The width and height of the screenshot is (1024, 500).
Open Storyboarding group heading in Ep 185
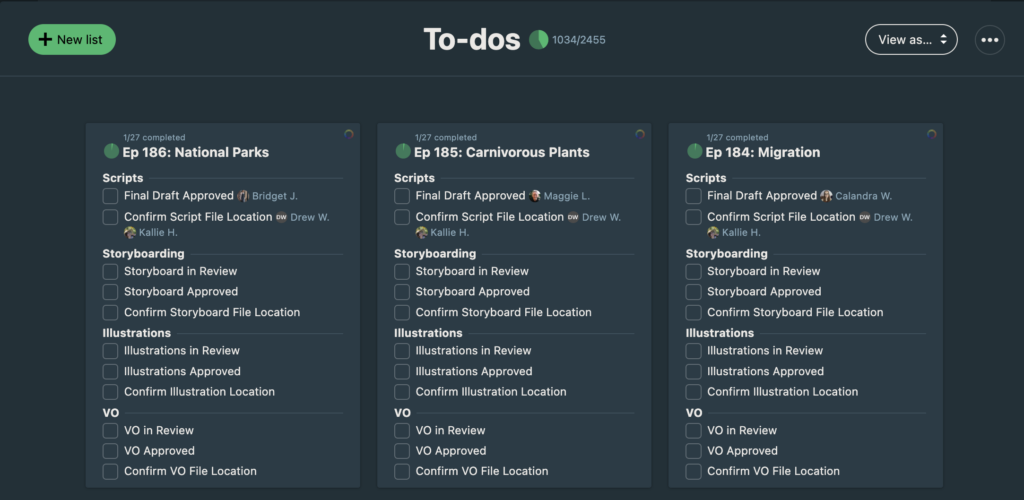coord(435,254)
